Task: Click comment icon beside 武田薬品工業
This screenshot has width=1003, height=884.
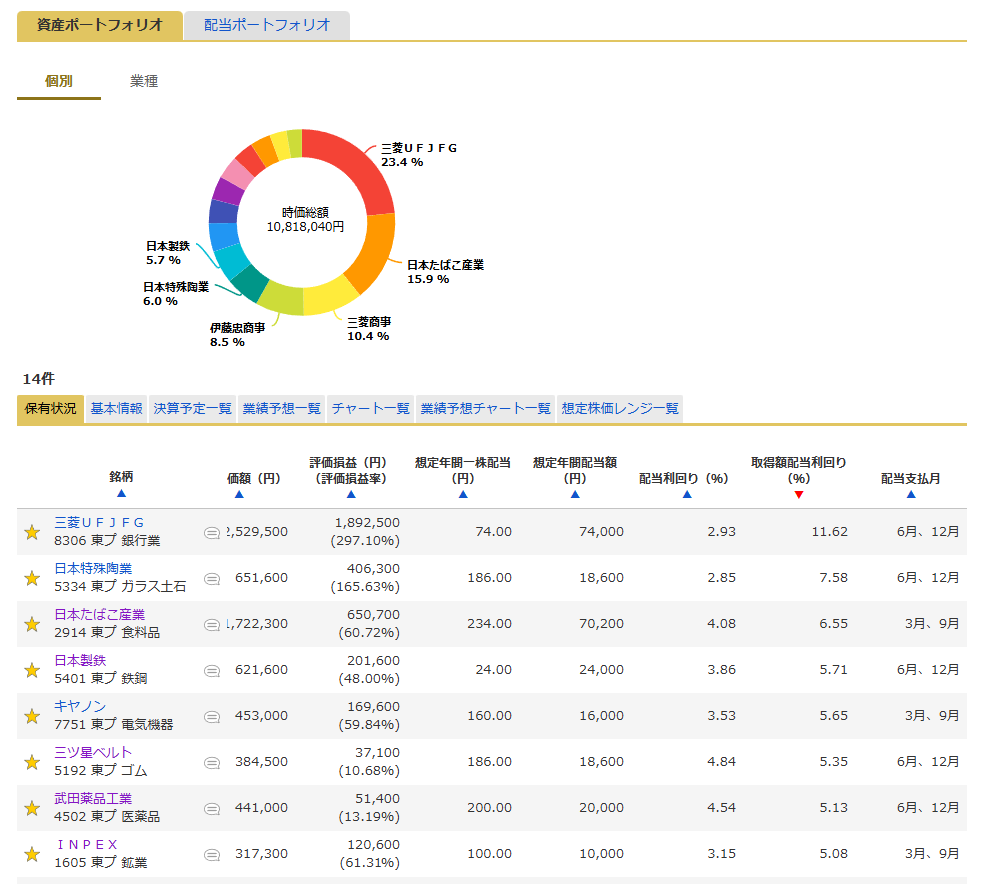Action: (x=212, y=809)
